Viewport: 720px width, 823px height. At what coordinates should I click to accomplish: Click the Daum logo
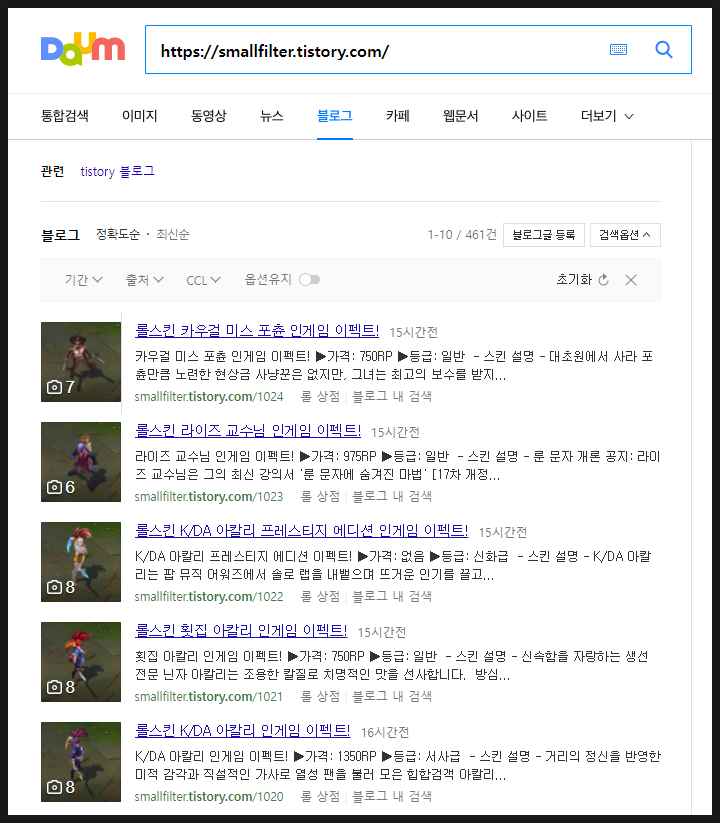[x=83, y=49]
